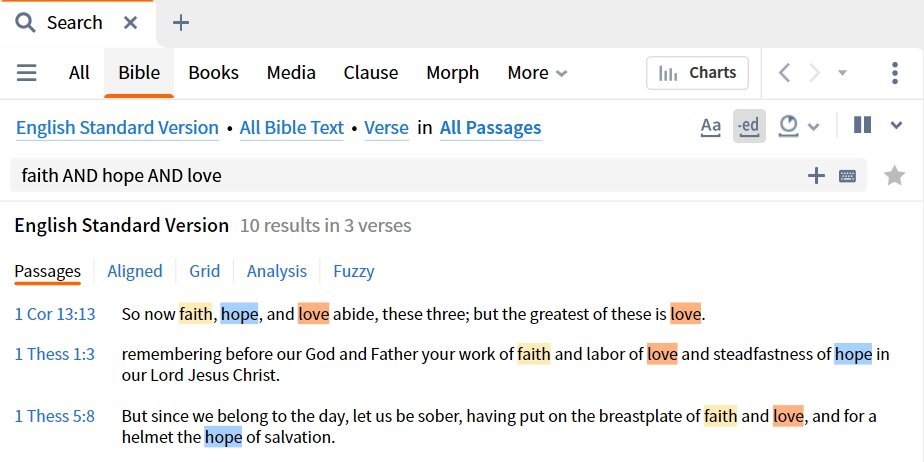Image resolution: width=924 pixels, height=462 pixels.
Task: Open the Charts button
Action: coord(697,73)
